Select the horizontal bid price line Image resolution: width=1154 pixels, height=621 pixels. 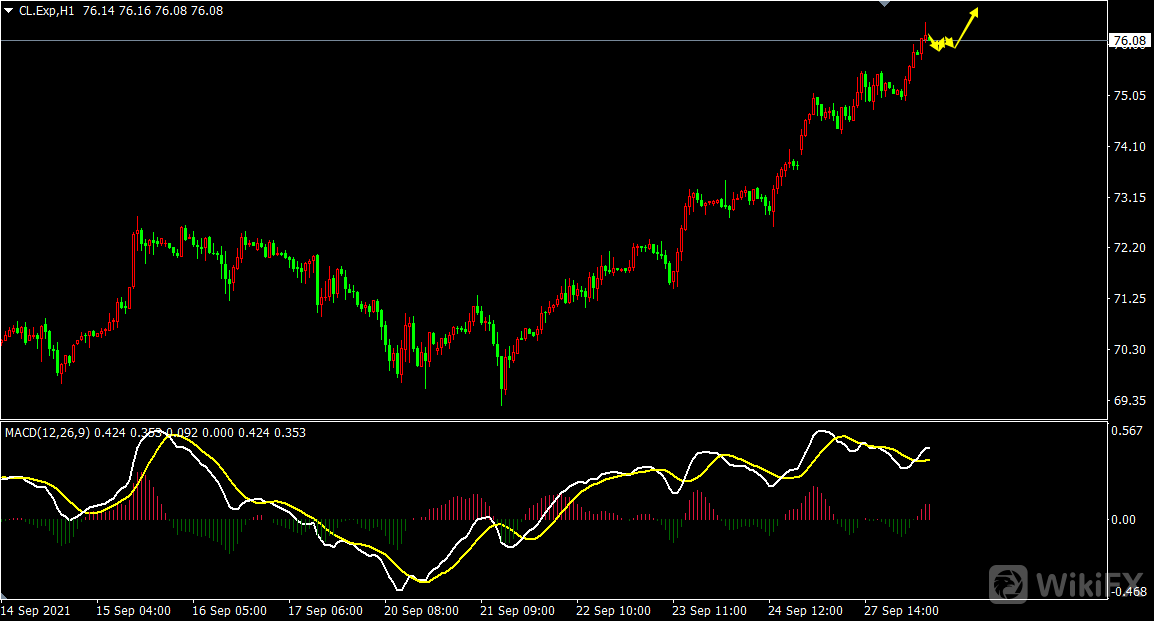pos(500,41)
